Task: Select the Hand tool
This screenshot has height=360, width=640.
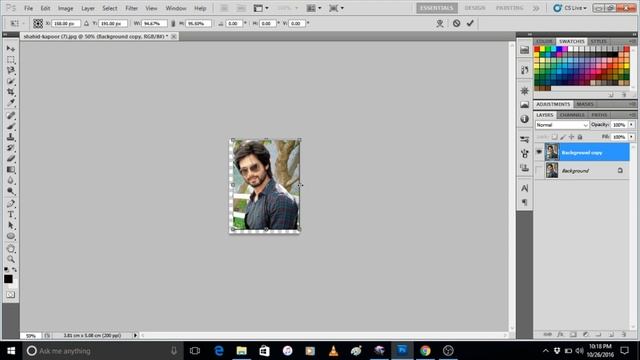Action: coord(11,249)
